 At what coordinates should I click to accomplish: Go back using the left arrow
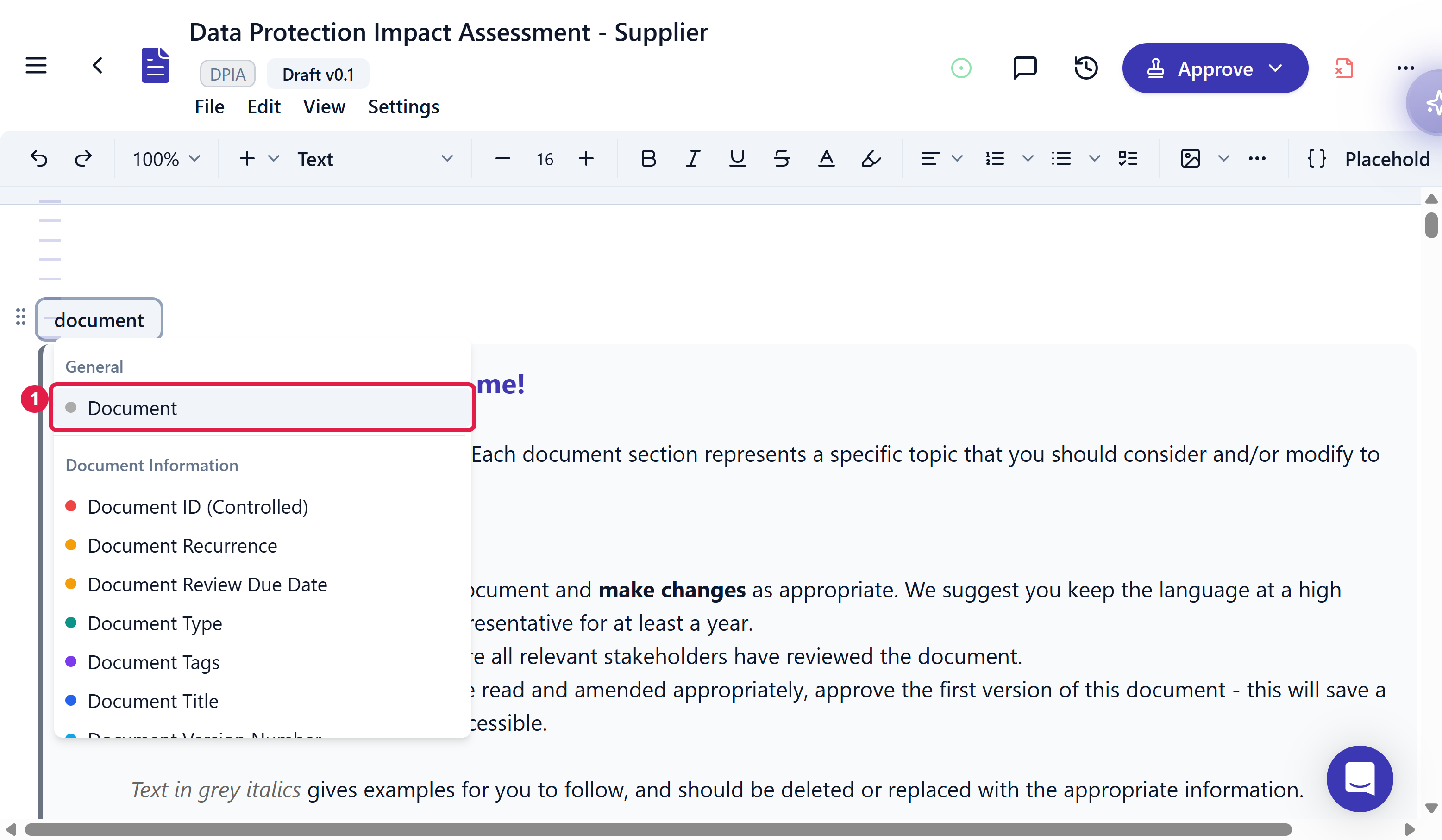[x=97, y=65]
